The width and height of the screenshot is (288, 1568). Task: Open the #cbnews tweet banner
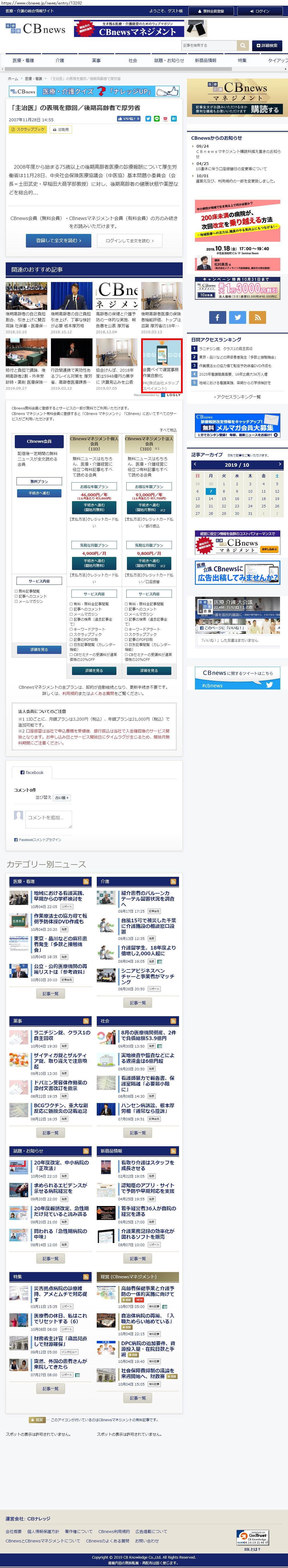coord(237,678)
